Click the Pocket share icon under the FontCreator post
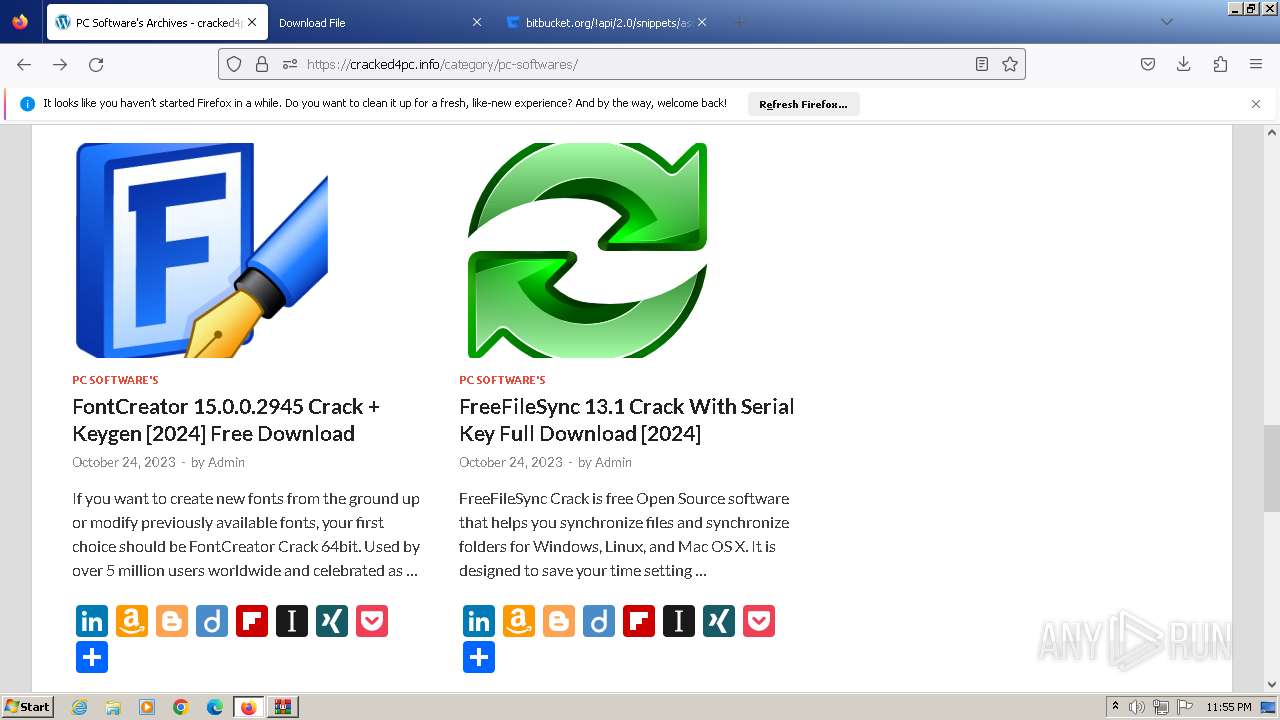1280x720 pixels. 372,621
